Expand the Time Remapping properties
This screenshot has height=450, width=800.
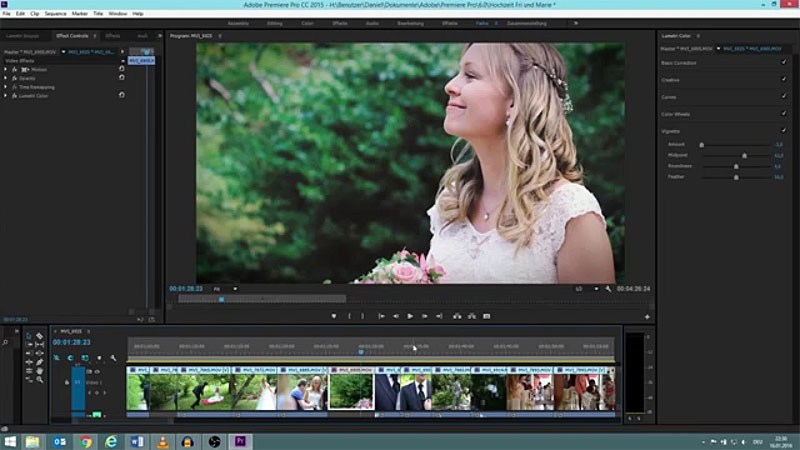coord(6,87)
